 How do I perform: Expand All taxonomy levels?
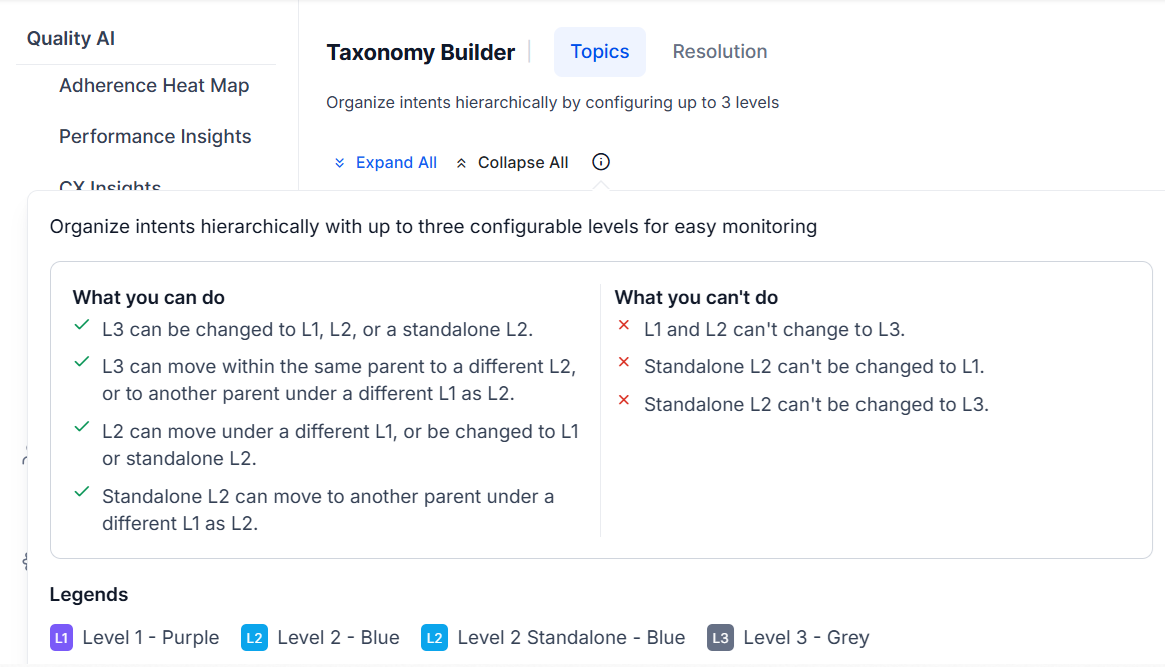386,163
